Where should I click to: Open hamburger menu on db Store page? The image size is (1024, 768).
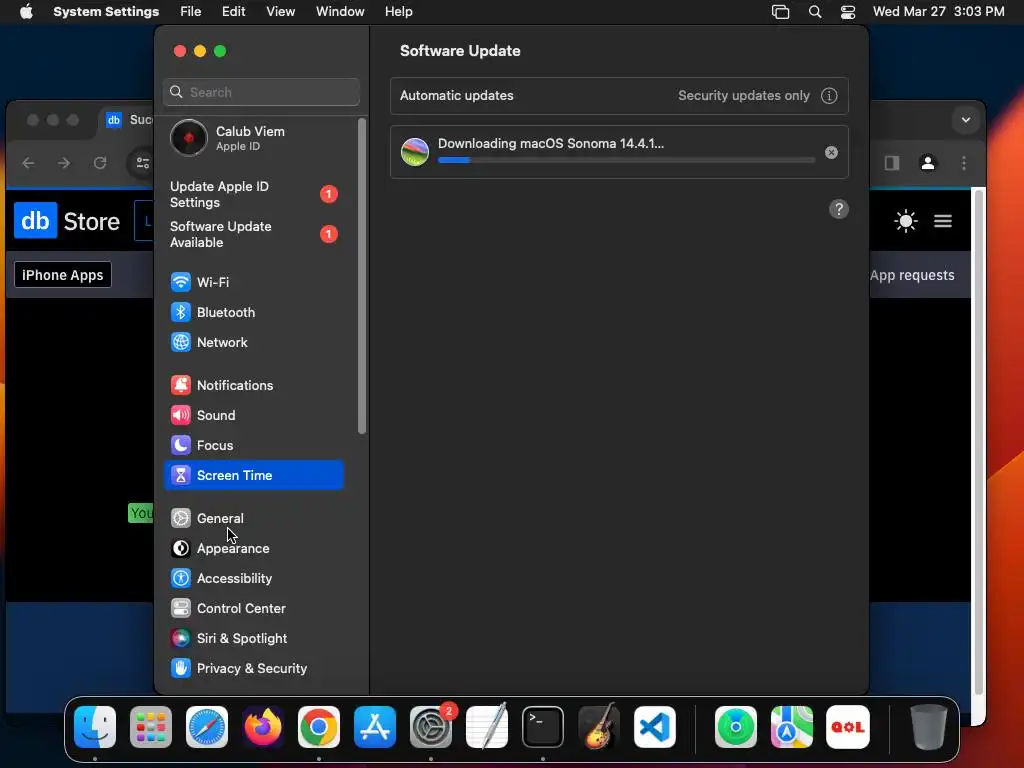pos(942,221)
